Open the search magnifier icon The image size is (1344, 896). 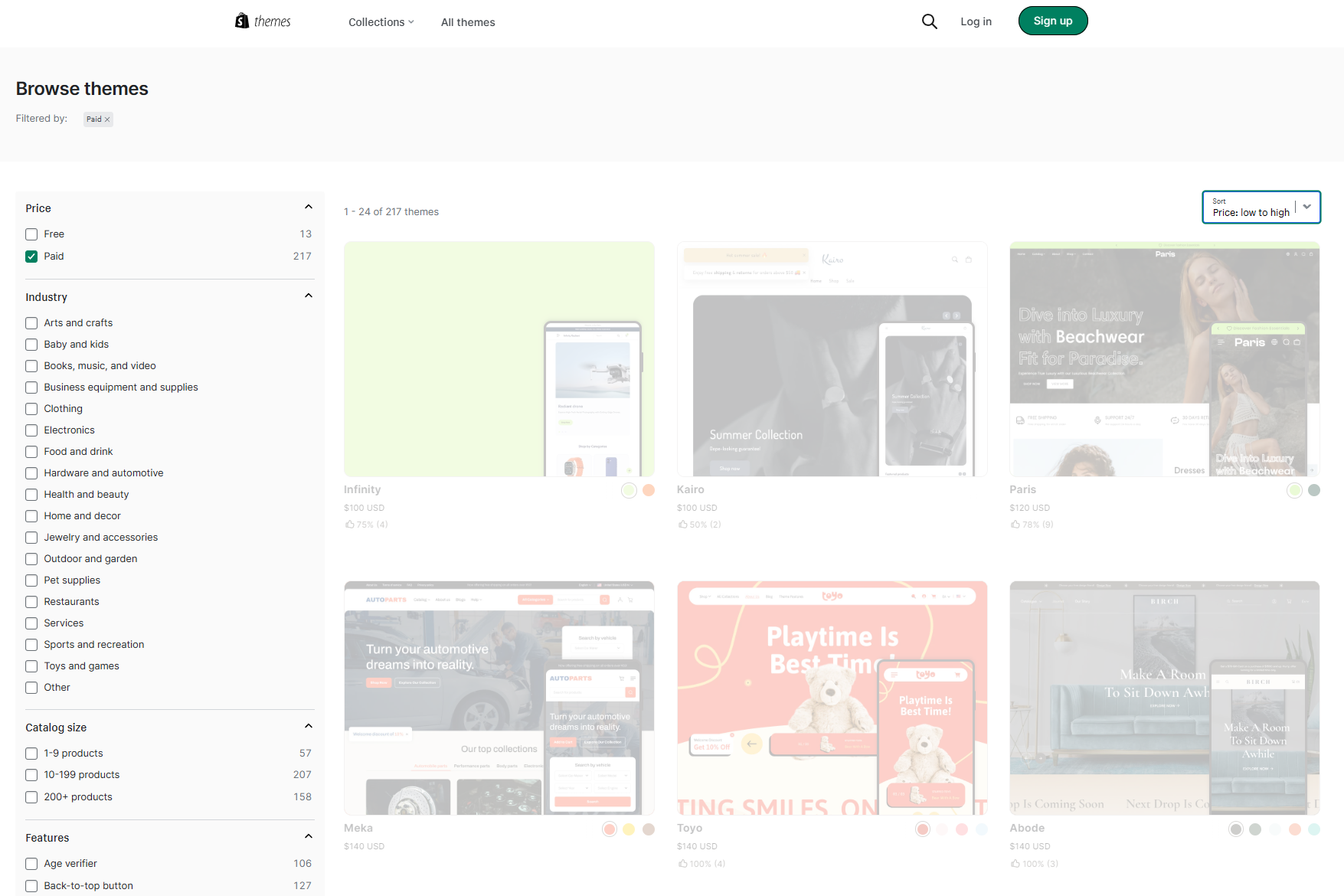tap(929, 21)
